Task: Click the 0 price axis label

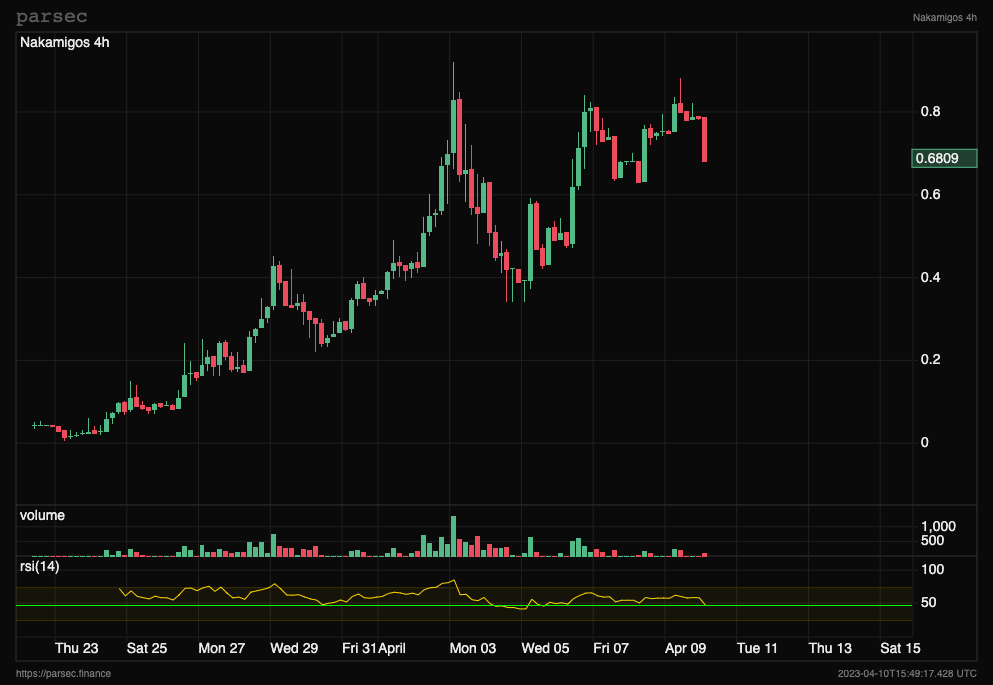Action: (x=925, y=443)
